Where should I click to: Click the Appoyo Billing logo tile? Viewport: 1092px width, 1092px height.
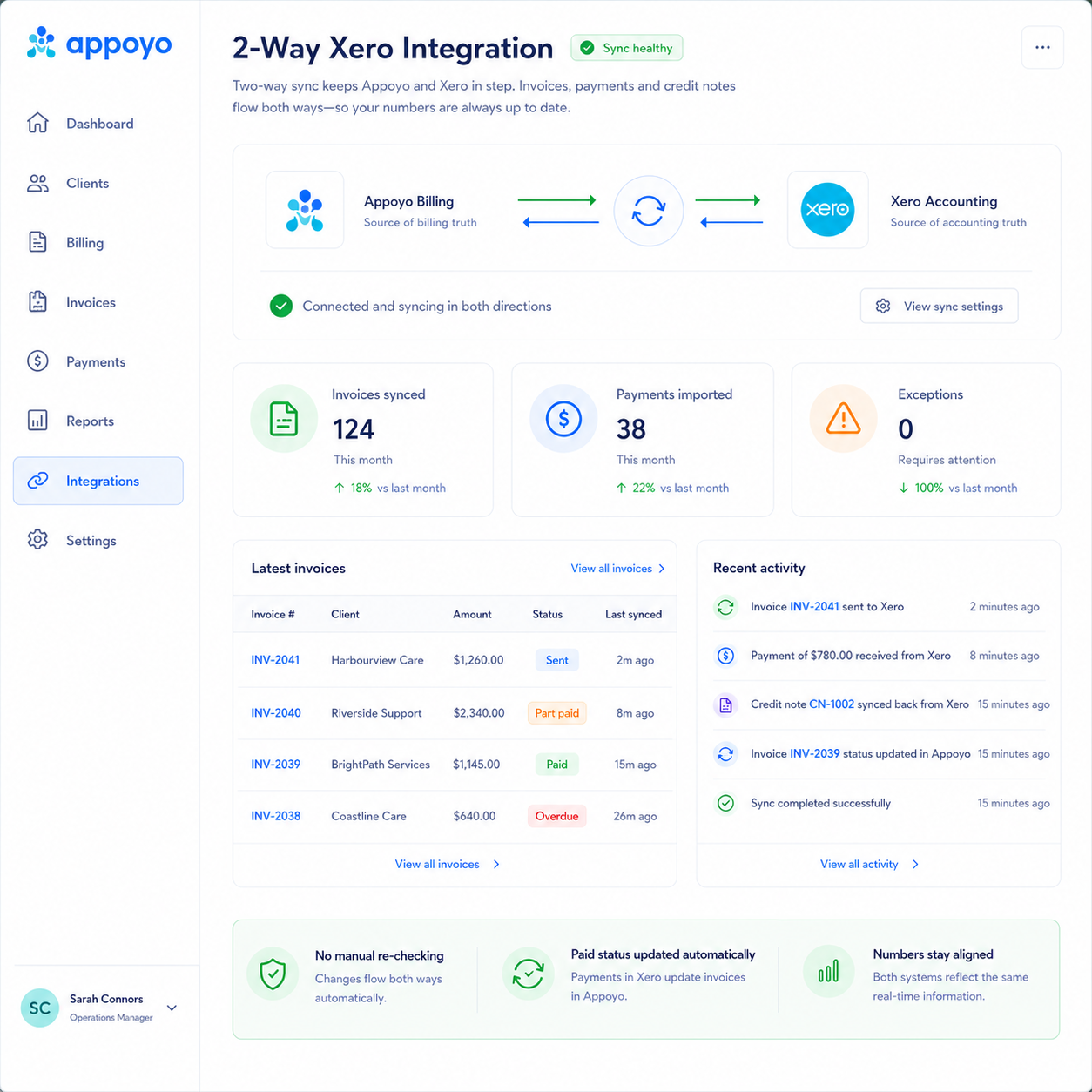click(305, 210)
